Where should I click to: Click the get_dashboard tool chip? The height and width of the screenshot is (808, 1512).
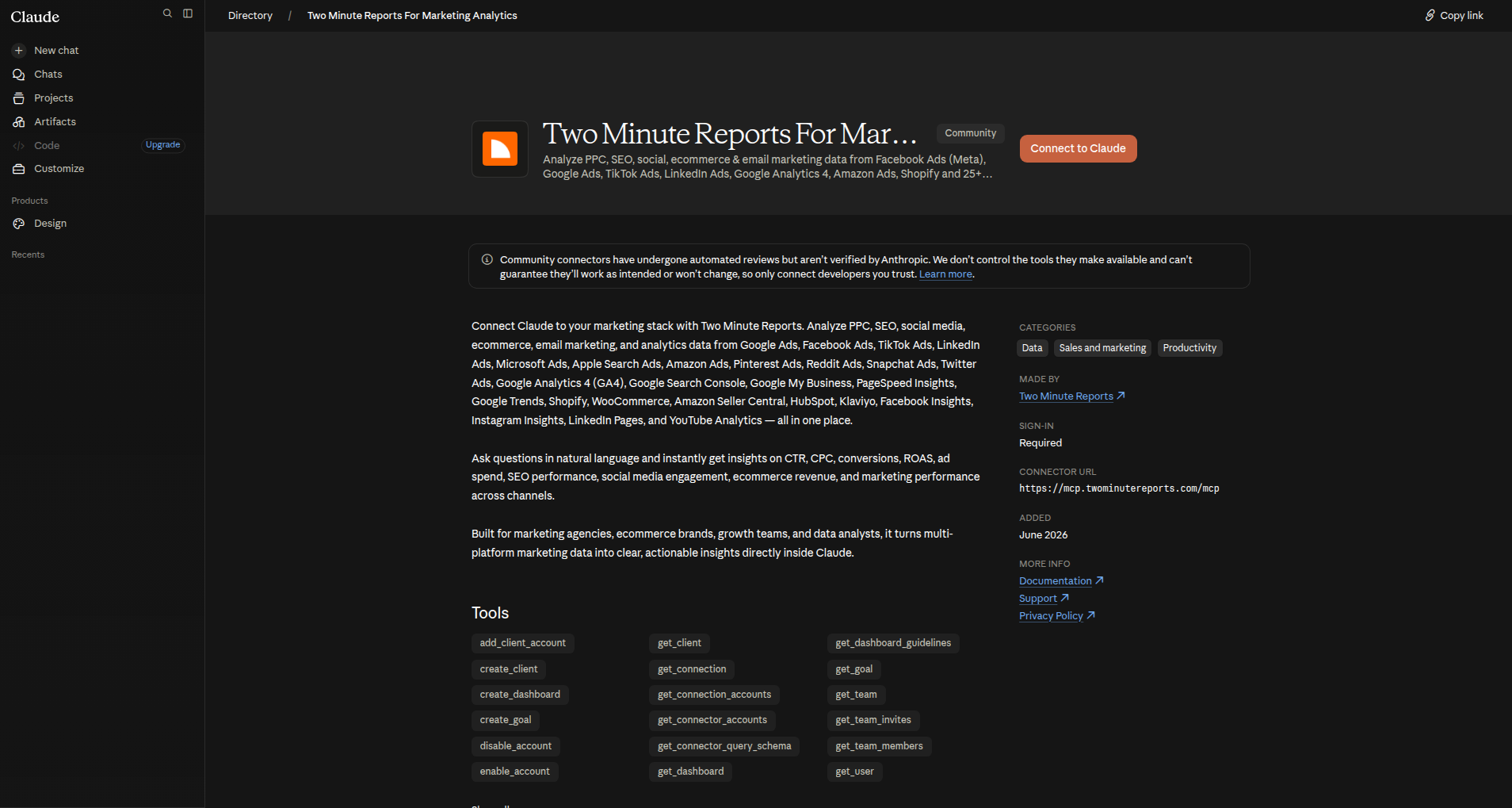(x=691, y=772)
